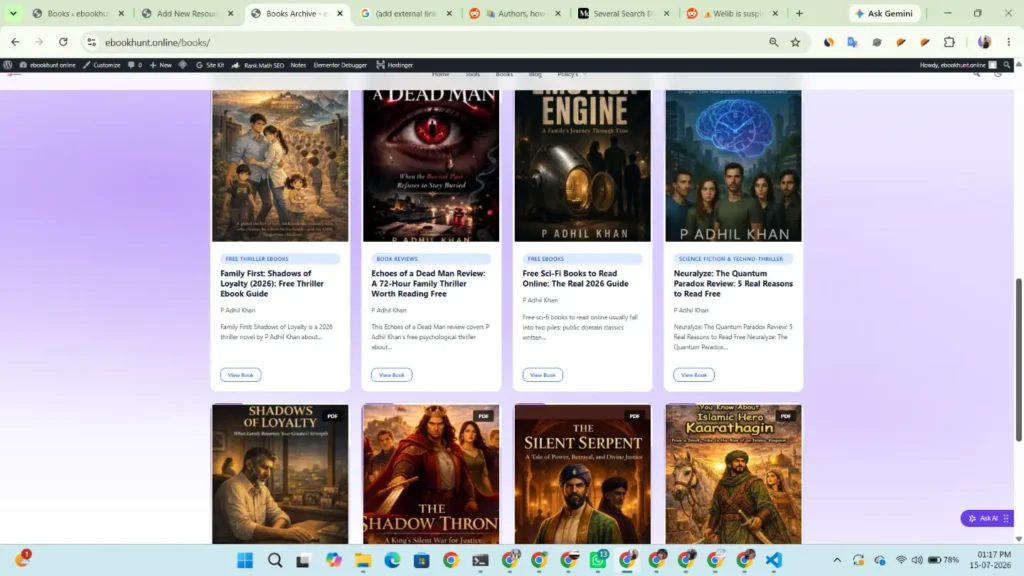
Task: Open the Extensions puzzle piece menu
Action: [x=949, y=42]
